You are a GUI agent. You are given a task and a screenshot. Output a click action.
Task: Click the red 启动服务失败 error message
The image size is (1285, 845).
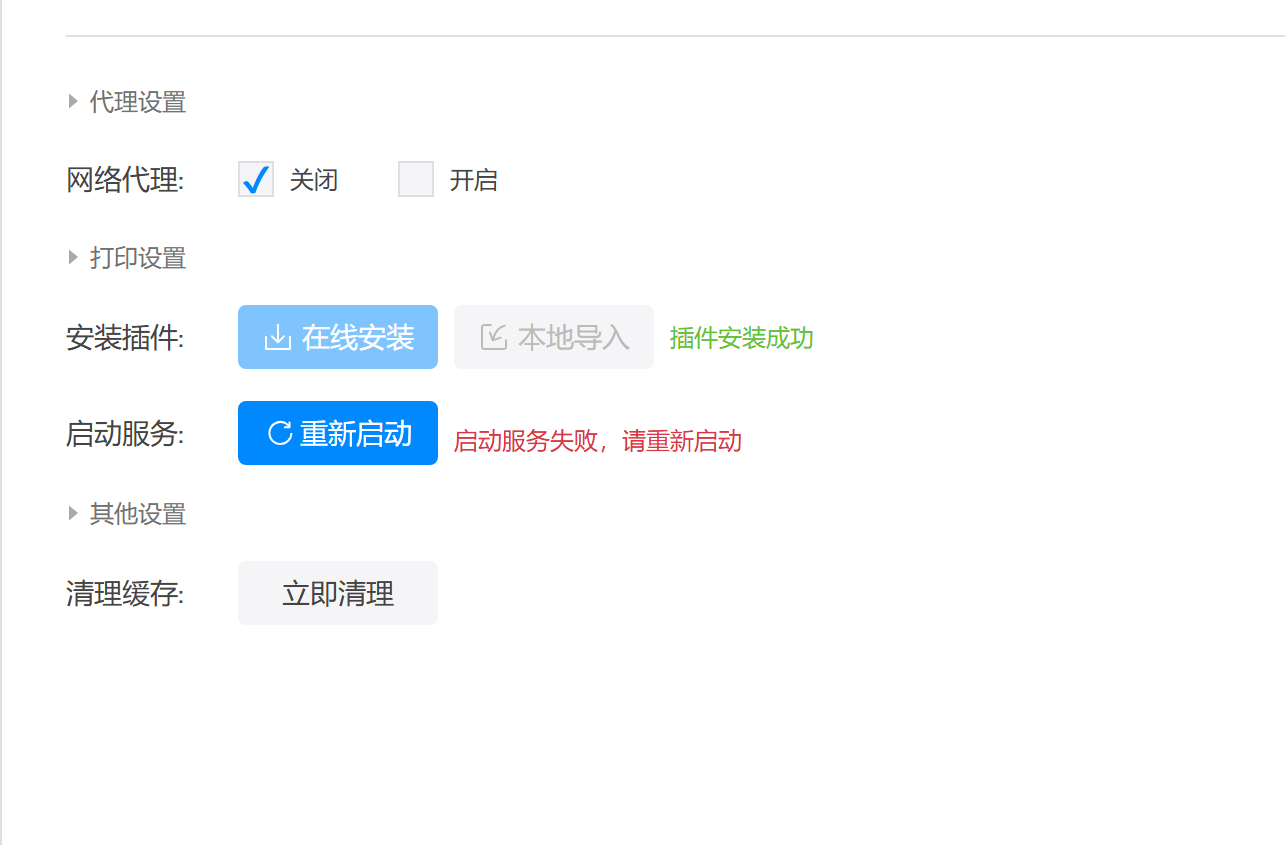tap(598, 441)
